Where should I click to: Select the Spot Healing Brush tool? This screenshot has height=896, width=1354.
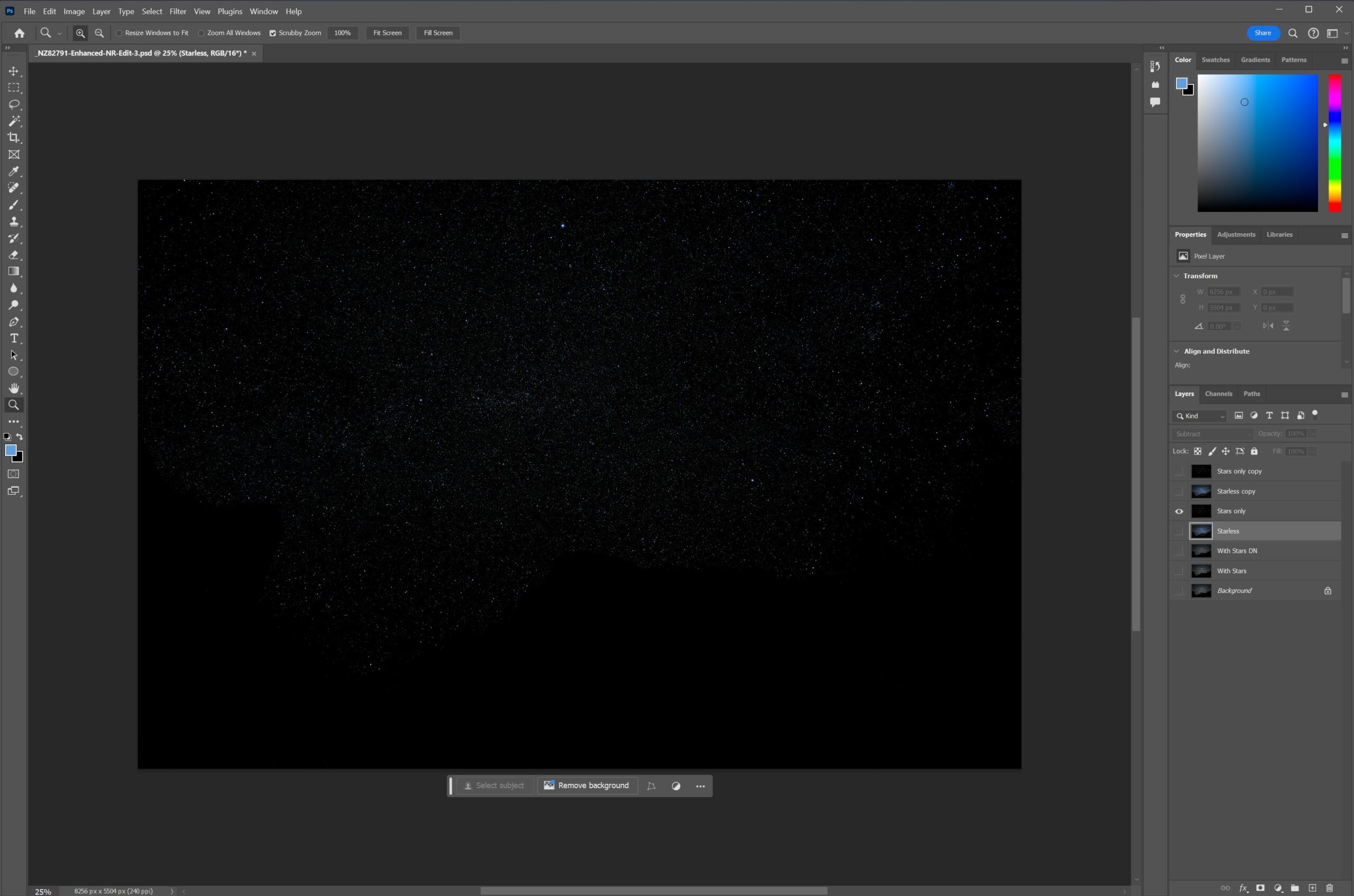(14, 188)
